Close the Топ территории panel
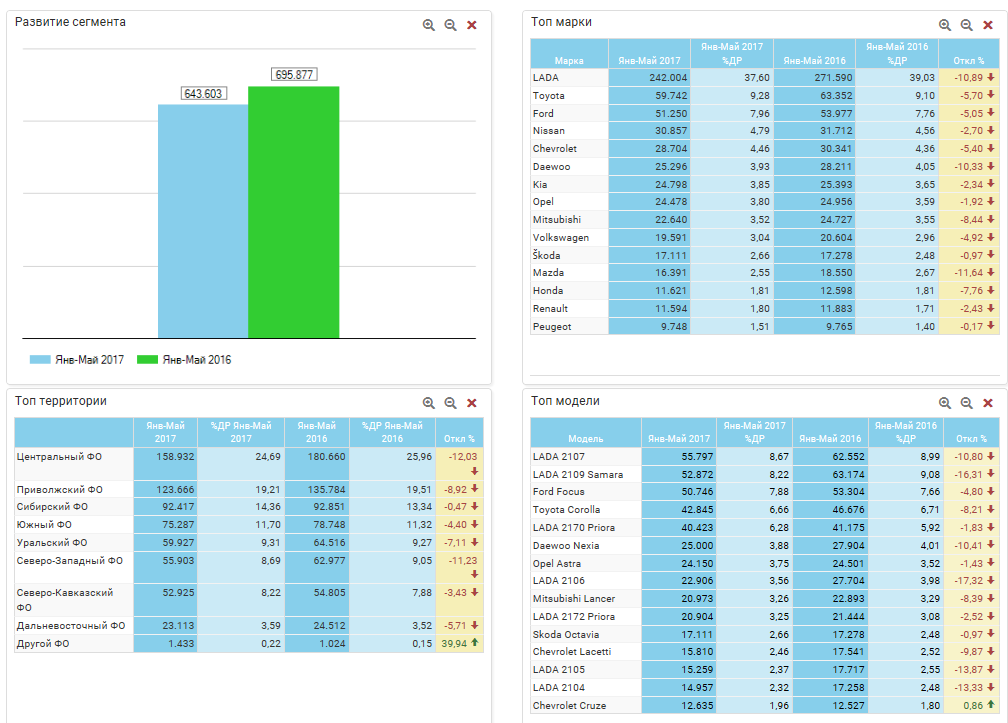 (x=472, y=403)
